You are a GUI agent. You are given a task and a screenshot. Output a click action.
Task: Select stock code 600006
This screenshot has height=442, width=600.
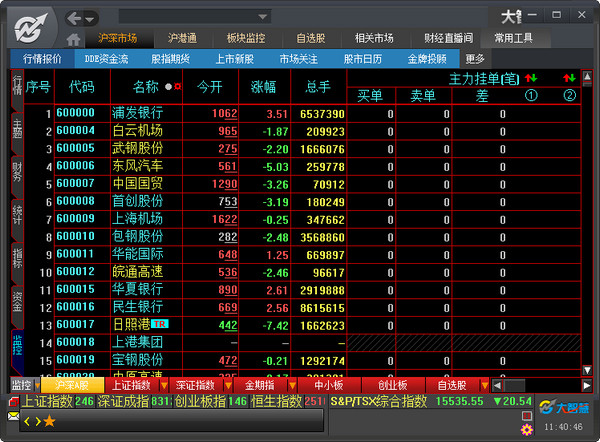coord(75,166)
